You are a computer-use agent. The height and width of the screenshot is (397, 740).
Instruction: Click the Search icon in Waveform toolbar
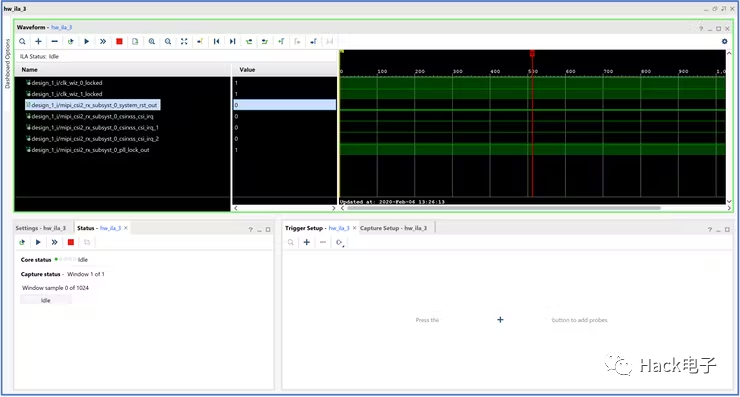click(x=22, y=42)
